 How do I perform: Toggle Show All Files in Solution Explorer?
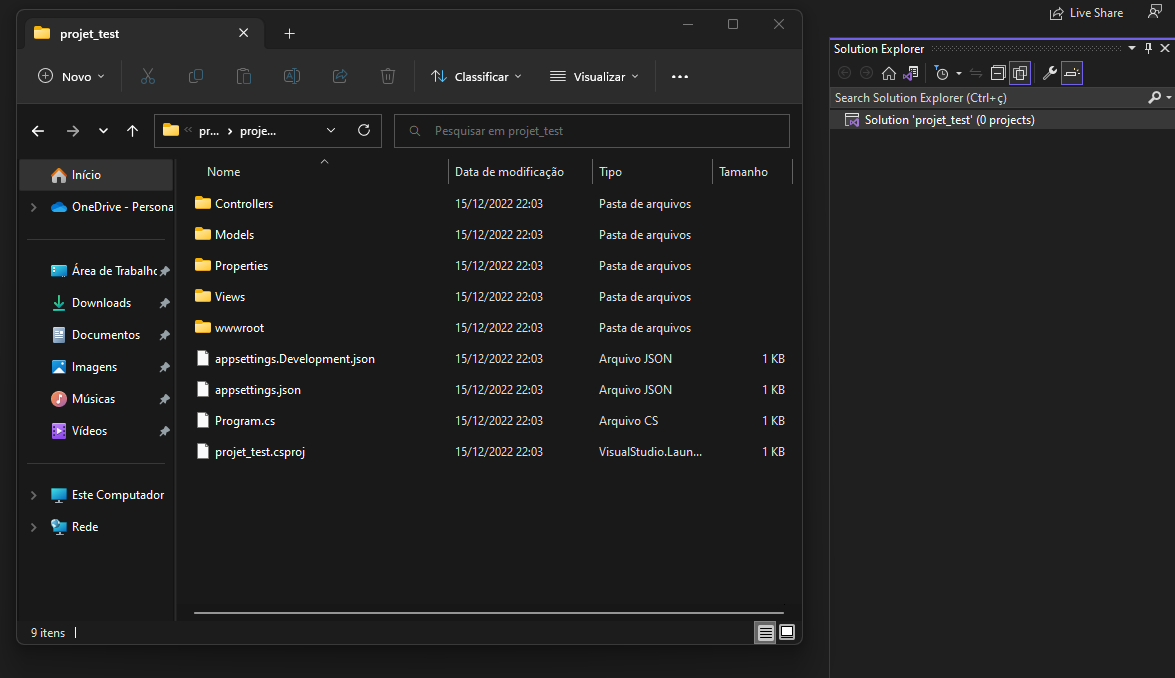1020,73
